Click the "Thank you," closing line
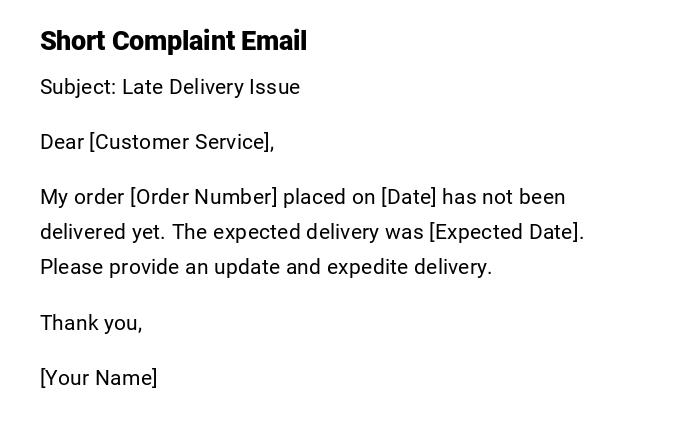Viewport: 700px width, 440px height. (91, 323)
